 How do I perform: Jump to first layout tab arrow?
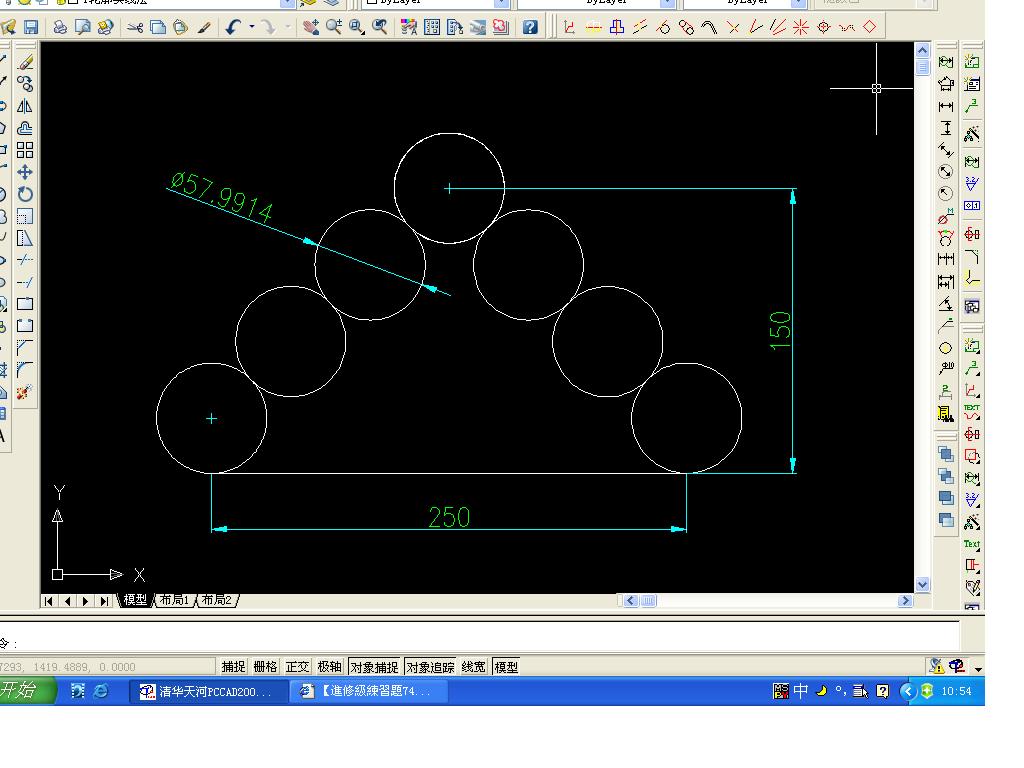click(49, 601)
